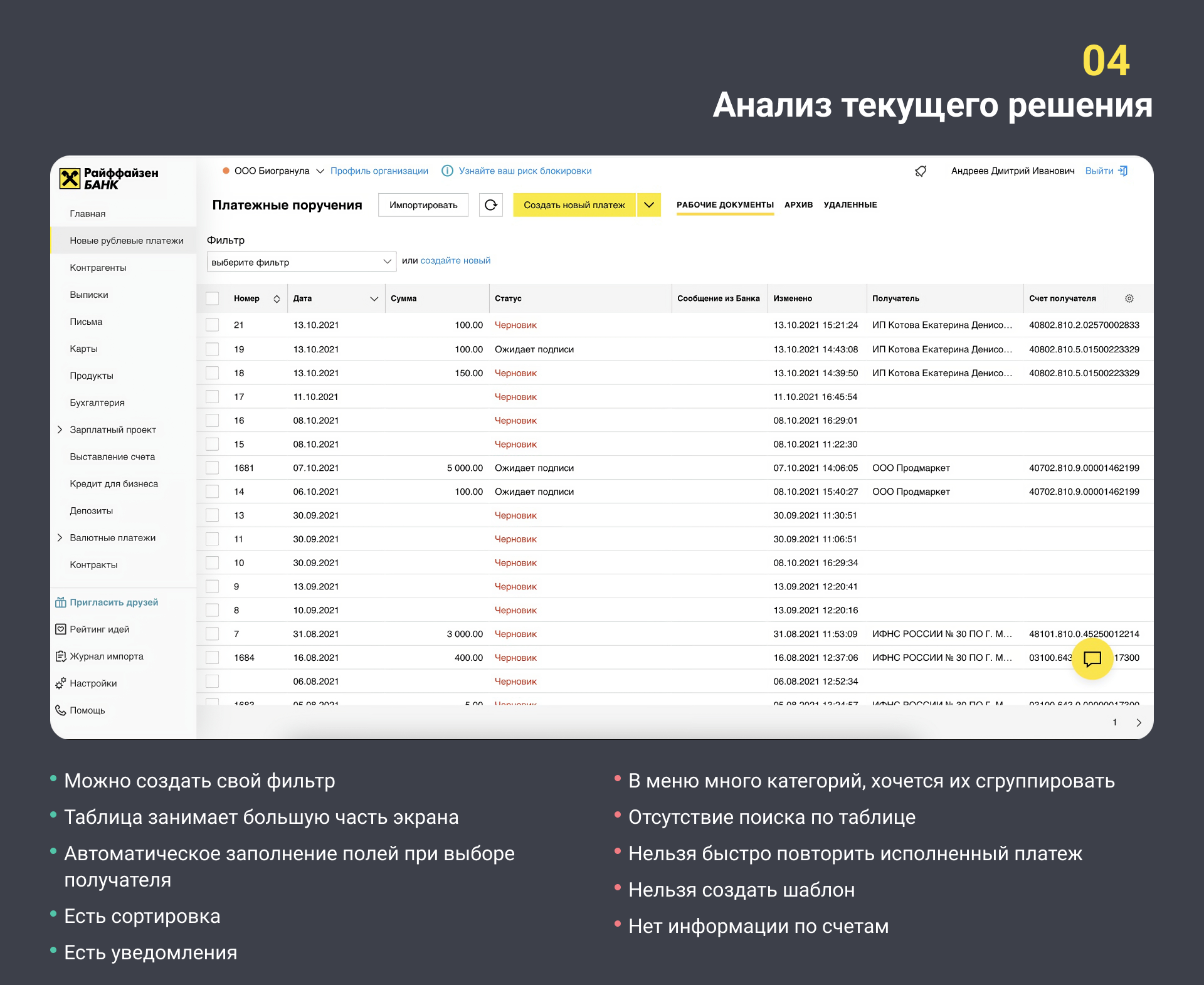
Task: Switch to the Архив tab
Action: pyautogui.click(x=798, y=205)
